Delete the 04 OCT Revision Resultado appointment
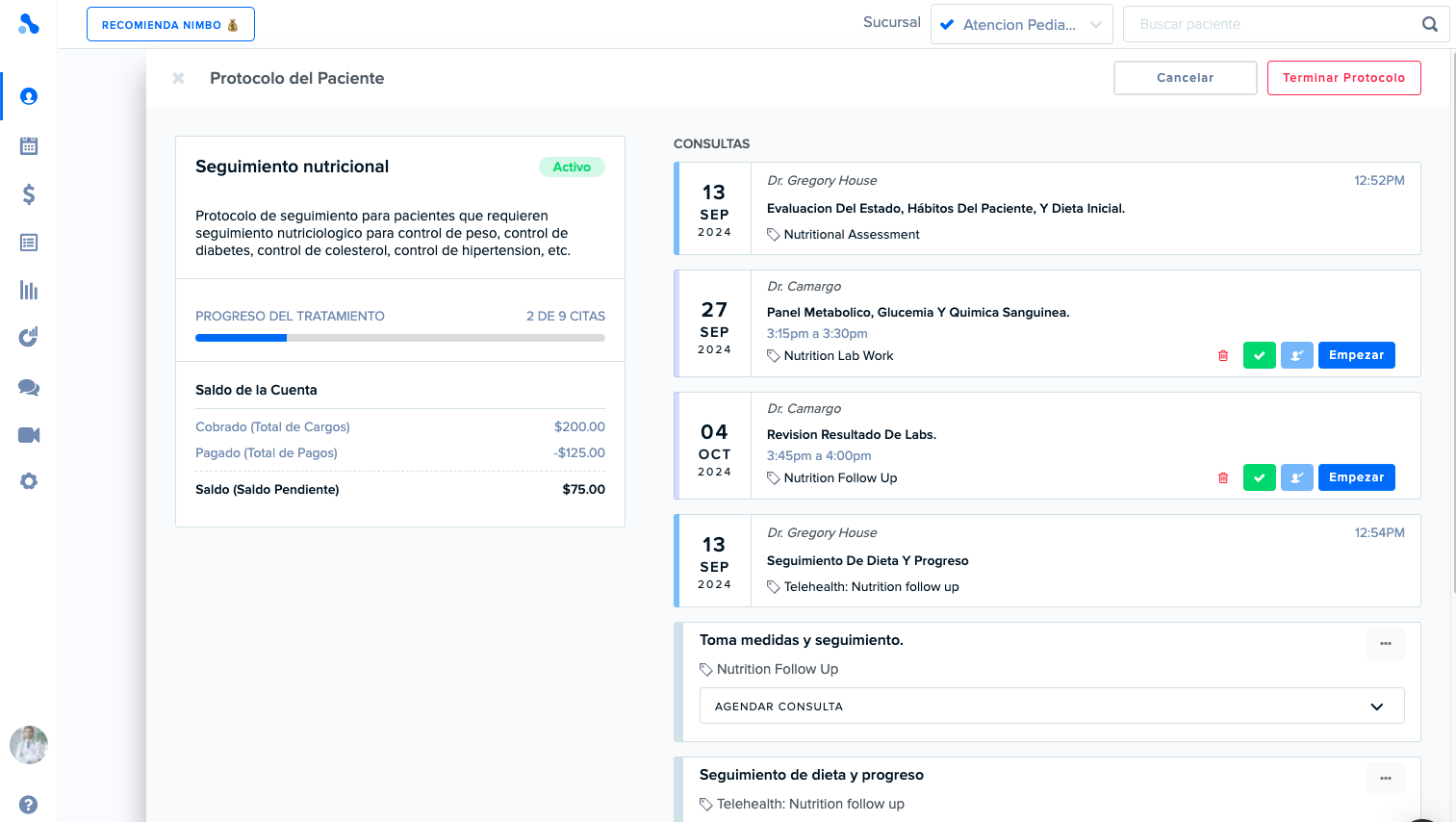 [x=1223, y=477]
